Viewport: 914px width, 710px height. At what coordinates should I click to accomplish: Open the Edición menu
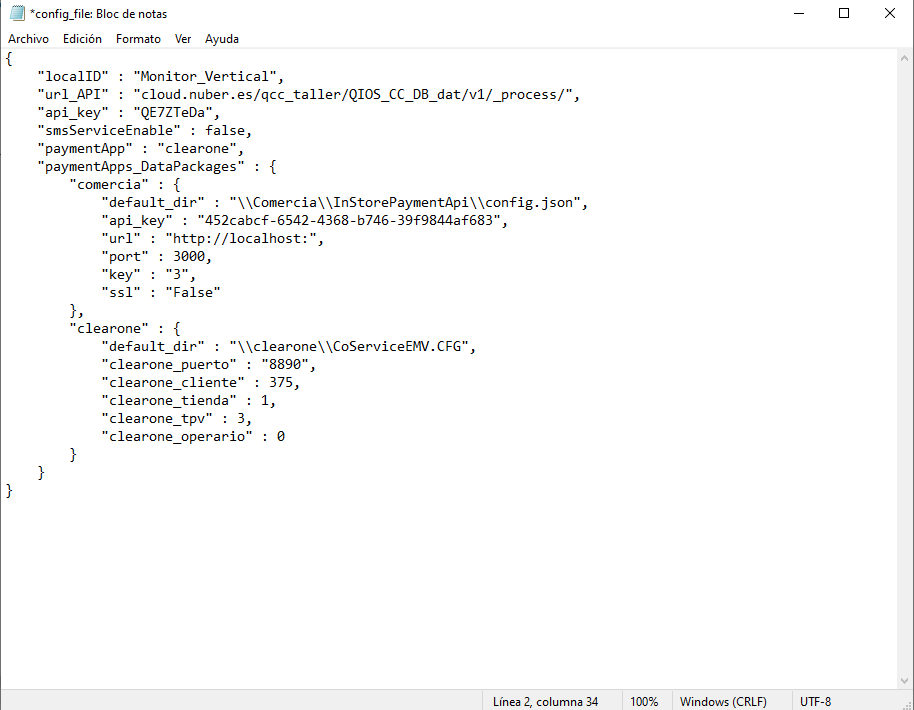click(82, 38)
